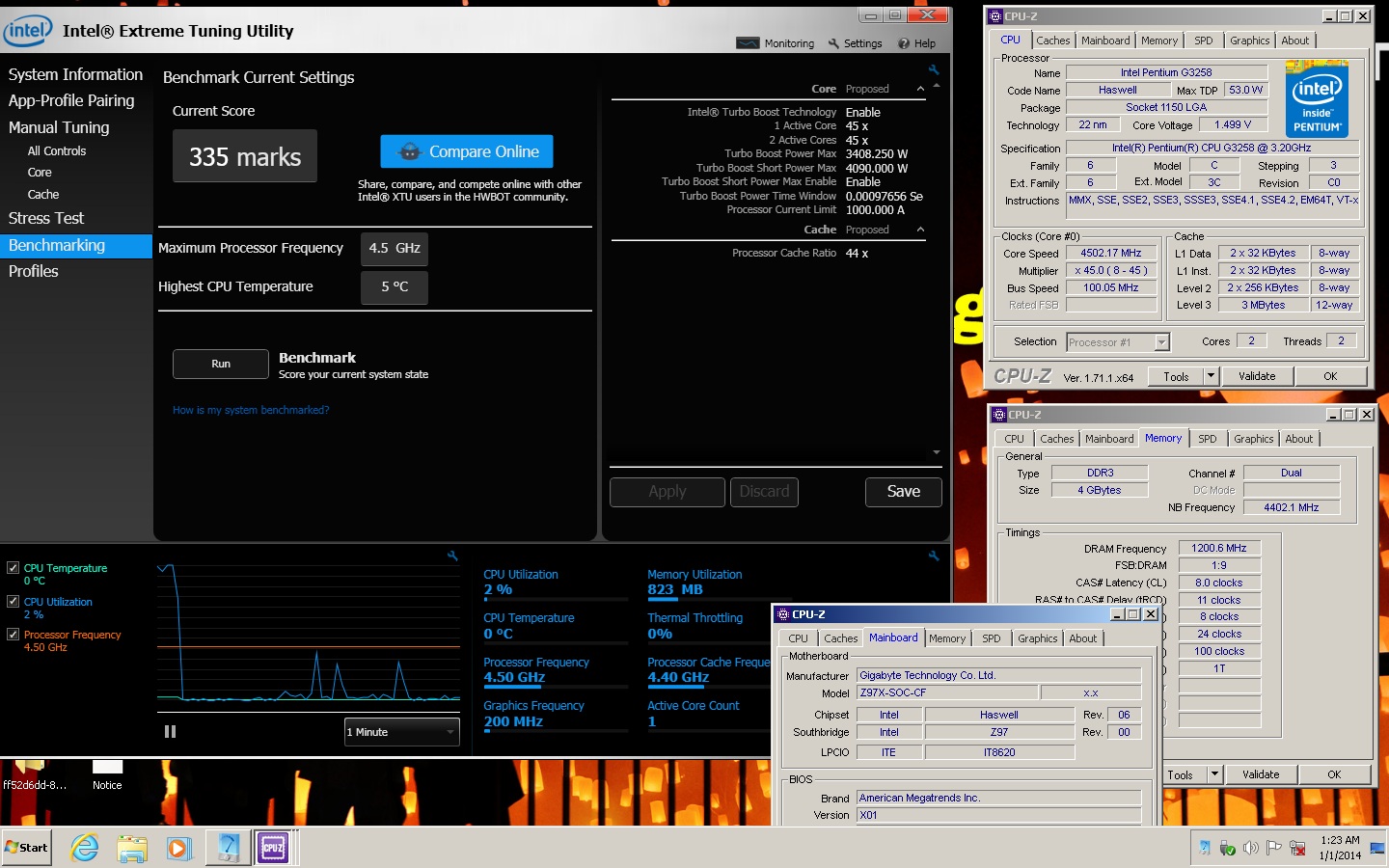
Task: Click Validate in Memory CPU-Z window
Action: tap(1261, 774)
